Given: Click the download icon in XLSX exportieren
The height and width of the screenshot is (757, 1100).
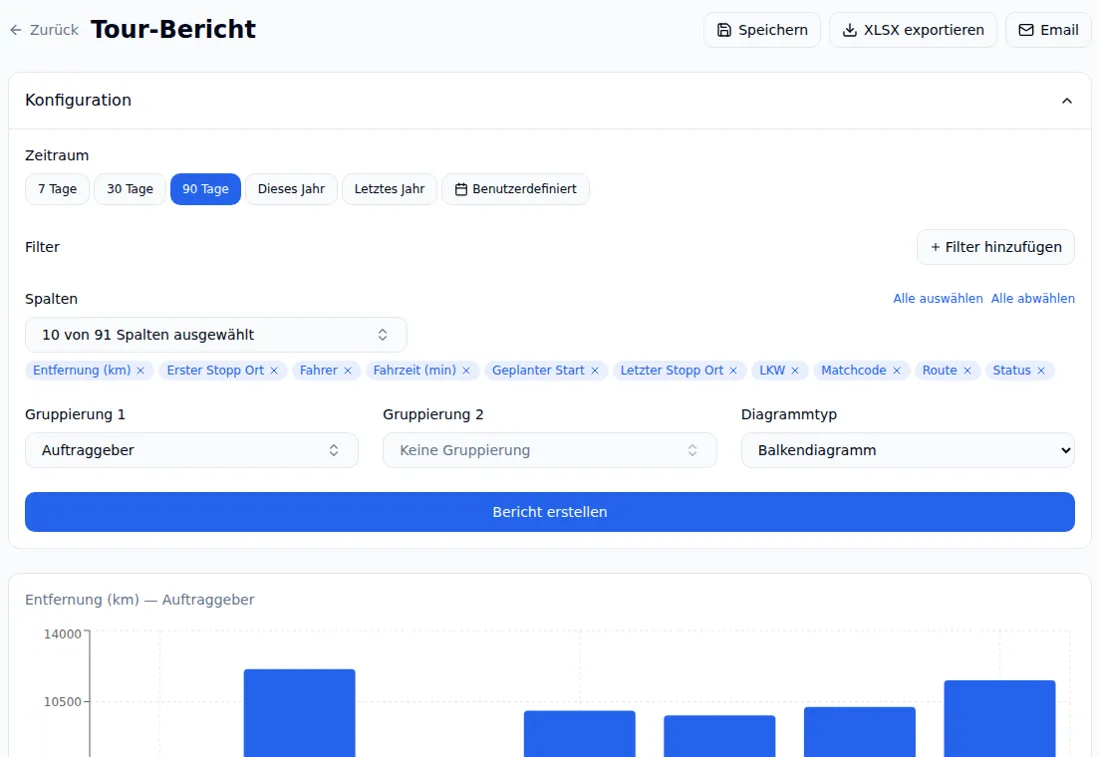Looking at the screenshot, I should pos(850,30).
